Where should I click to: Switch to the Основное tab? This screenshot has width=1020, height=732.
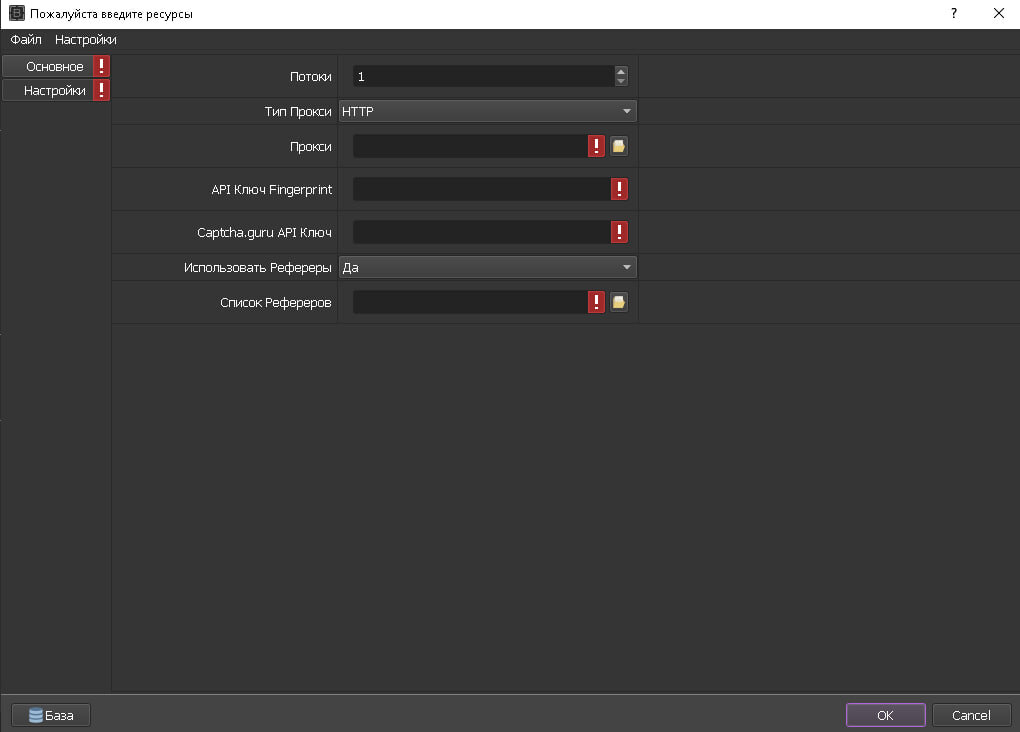pyautogui.click(x=47, y=66)
